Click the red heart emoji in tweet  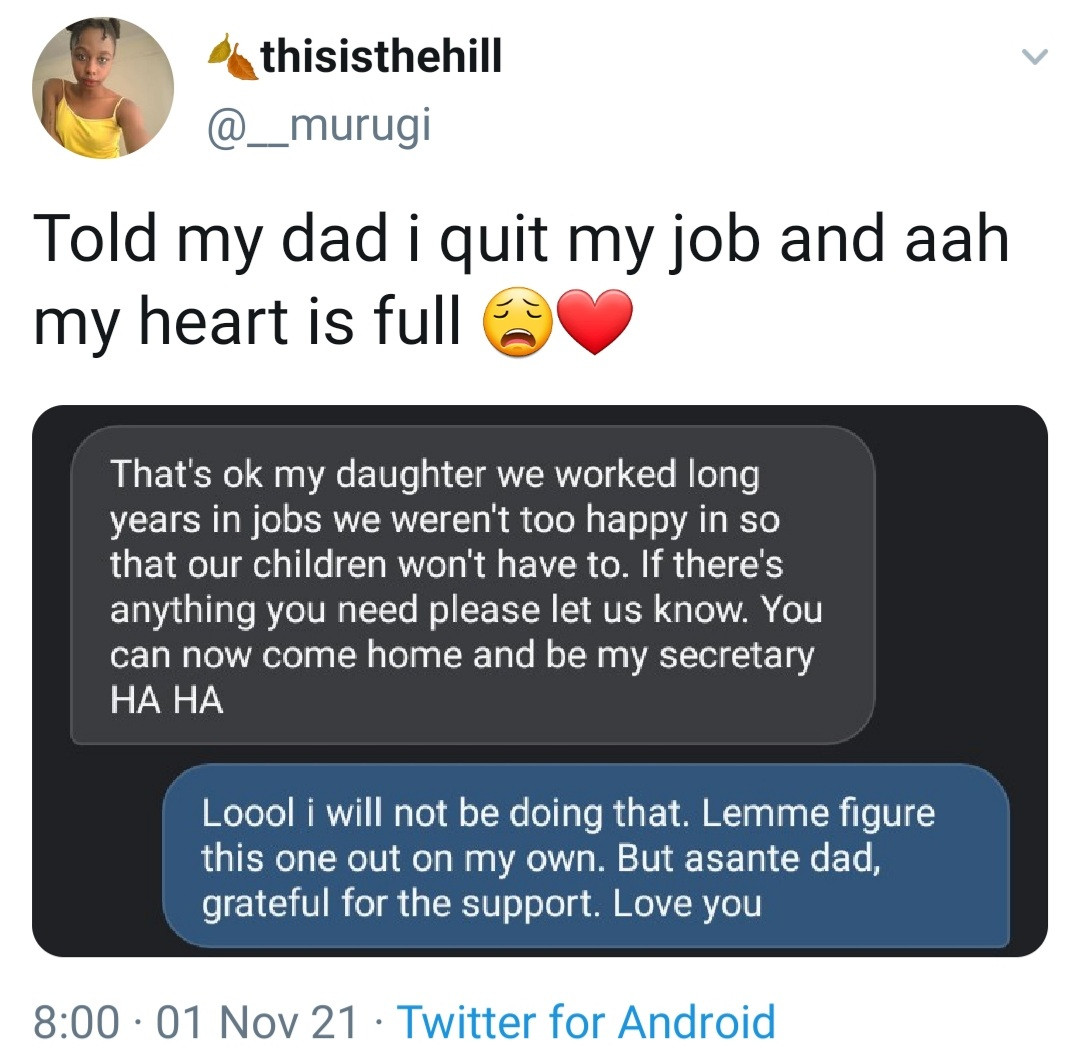pos(594,323)
